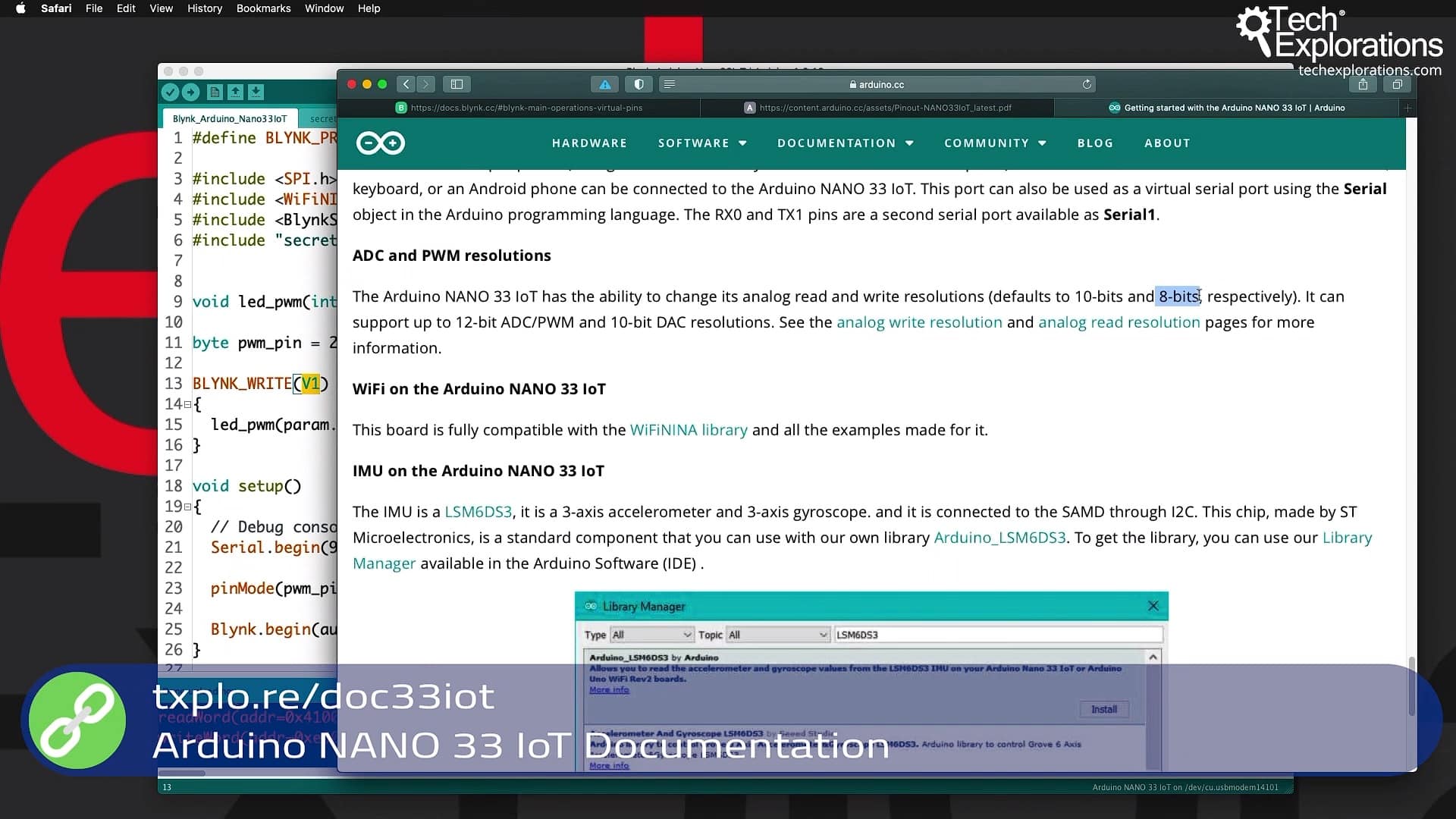Image resolution: width=1456 pixels, height=819 pixels.
Task: Click the Blynk_Arduino_Nano33IoT editor tab
Action: tap(229, 119)
